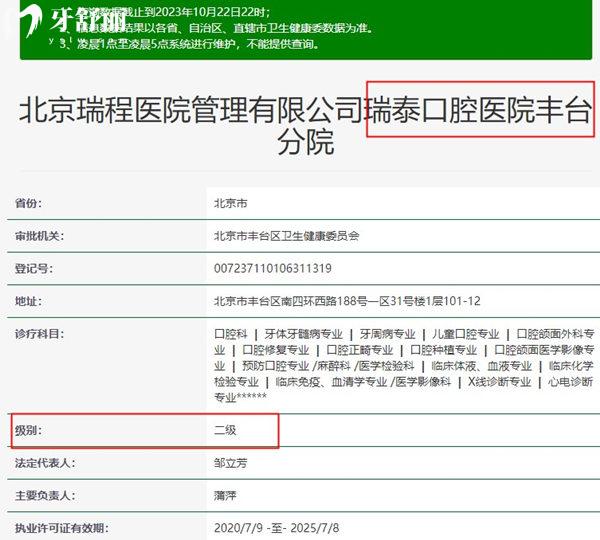Click the 级别 level label
The width and height of the screenshot is (600, 540).
(28, 431)
